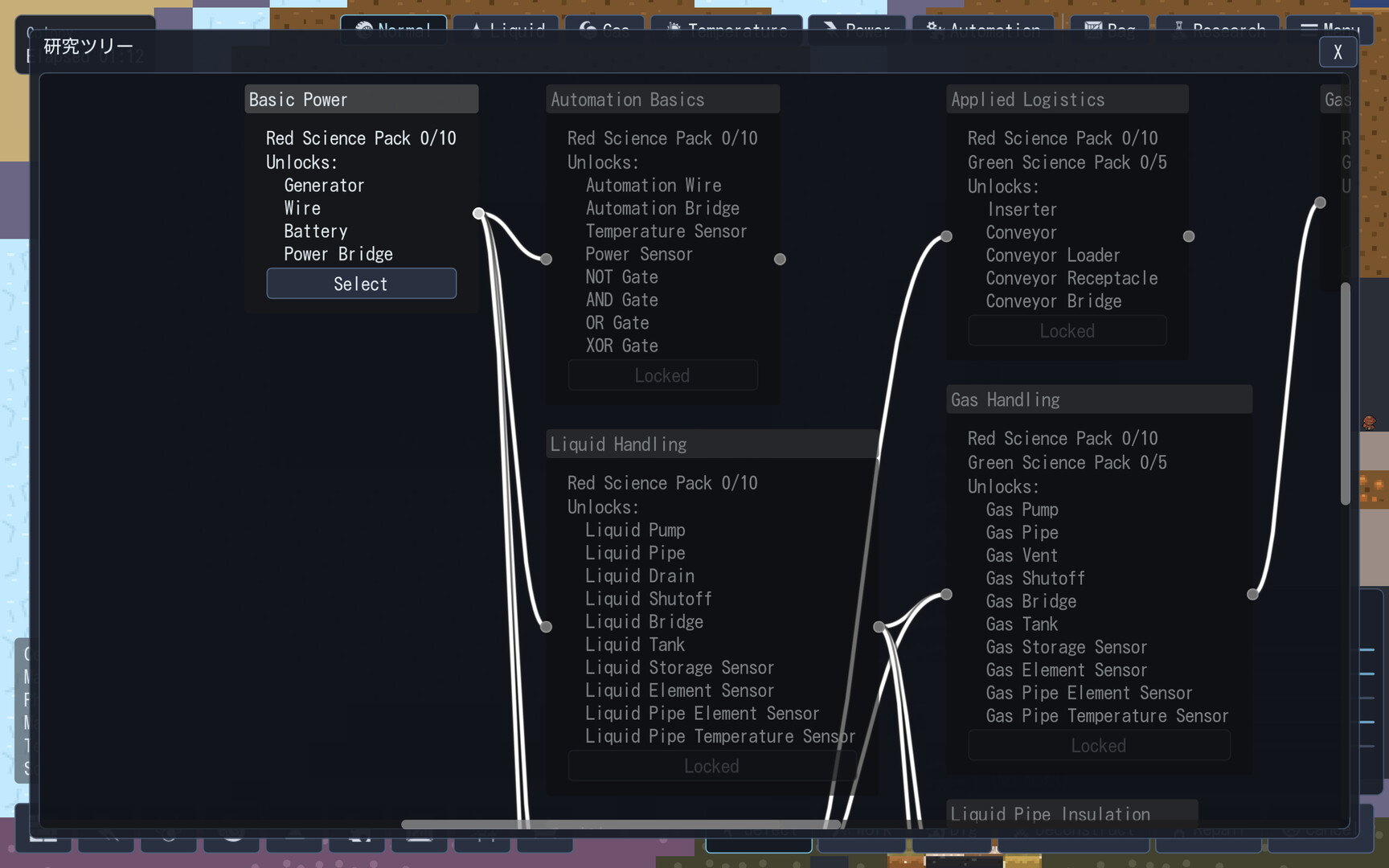Click Select button under Basic Power

tap(361, 284)
